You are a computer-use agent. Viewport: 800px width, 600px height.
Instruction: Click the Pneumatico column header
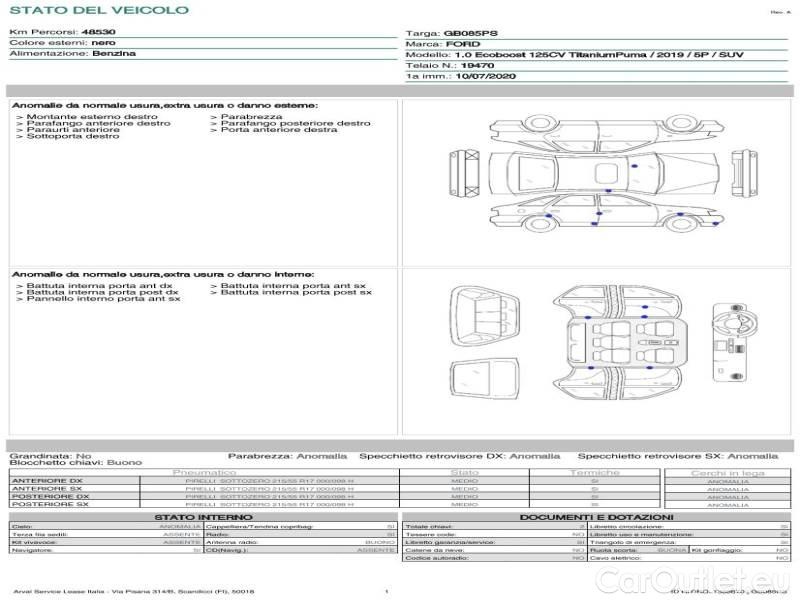204,472
